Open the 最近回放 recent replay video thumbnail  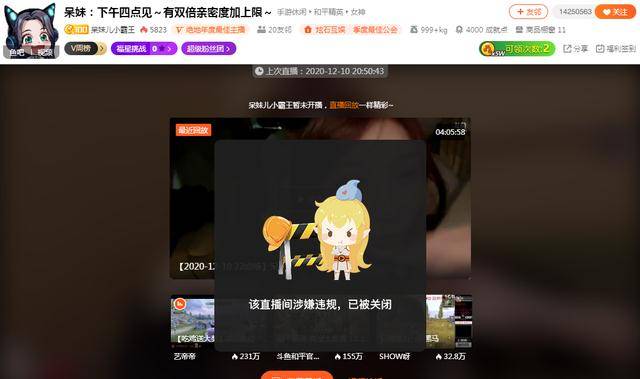(x=320, y=198)
